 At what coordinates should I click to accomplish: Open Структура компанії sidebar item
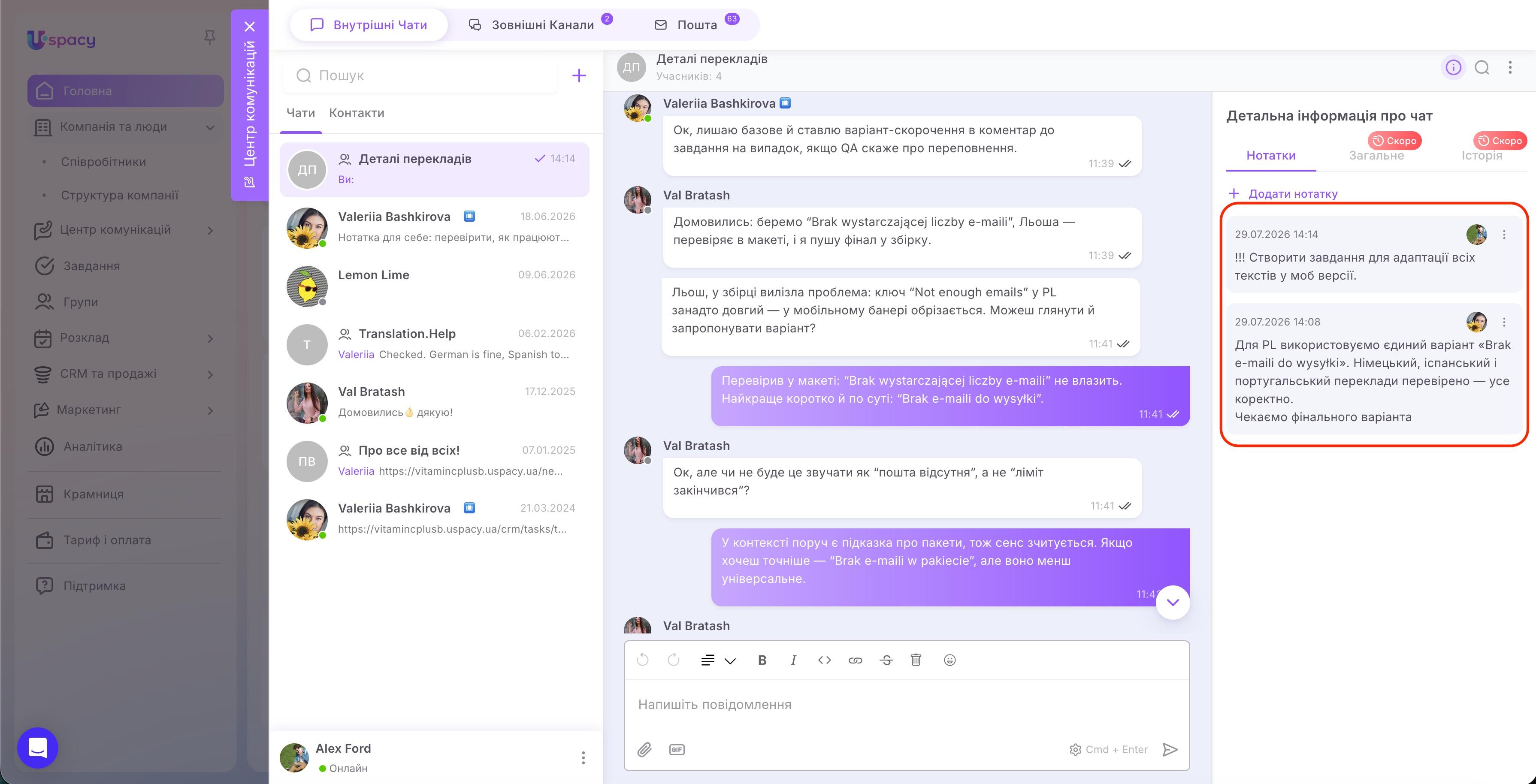pyautogui.click(x=119, y=196)
